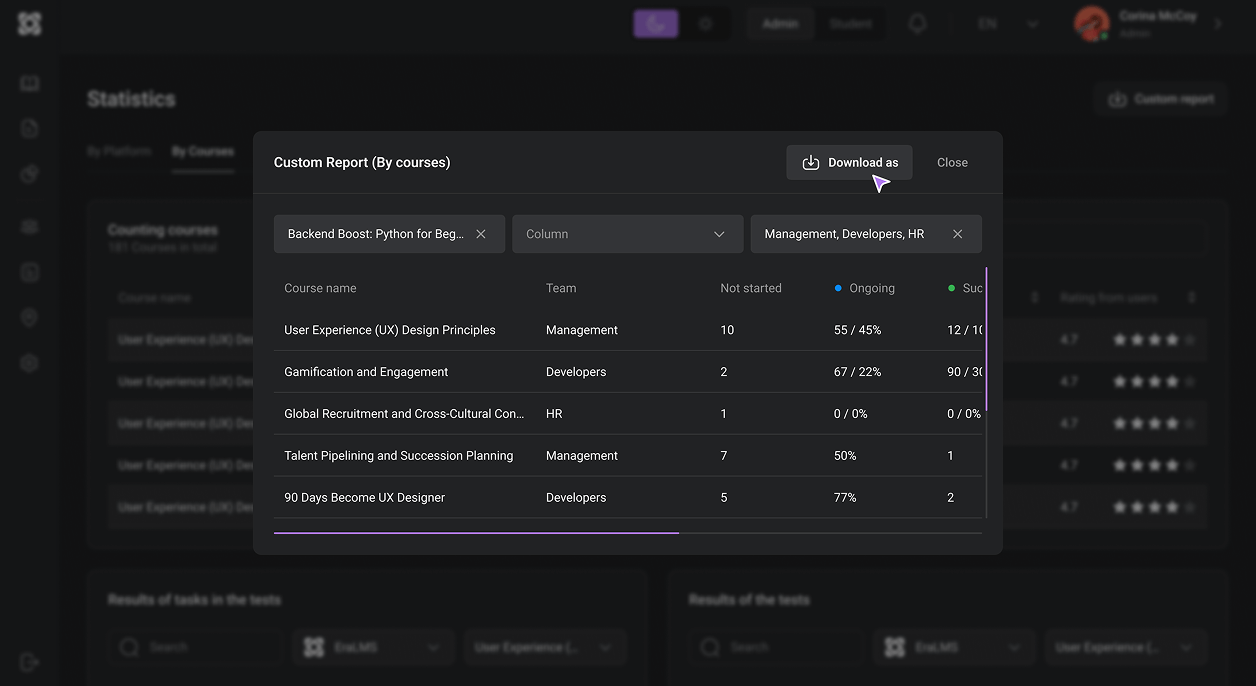Screen dimensions: 1256x686
Task: Select the Admin role
Action: (780, 23)
